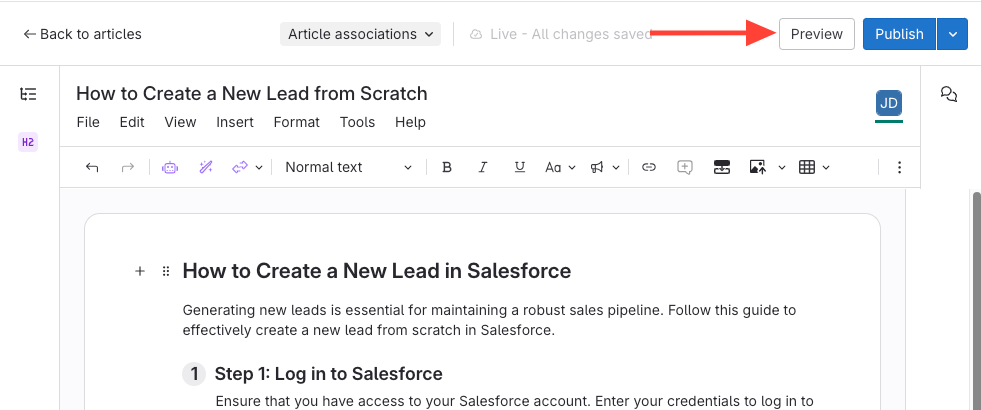This screenshot has height=410, width=981.
Task: Toggle underline formatting
Action: (x=518, y=167)
